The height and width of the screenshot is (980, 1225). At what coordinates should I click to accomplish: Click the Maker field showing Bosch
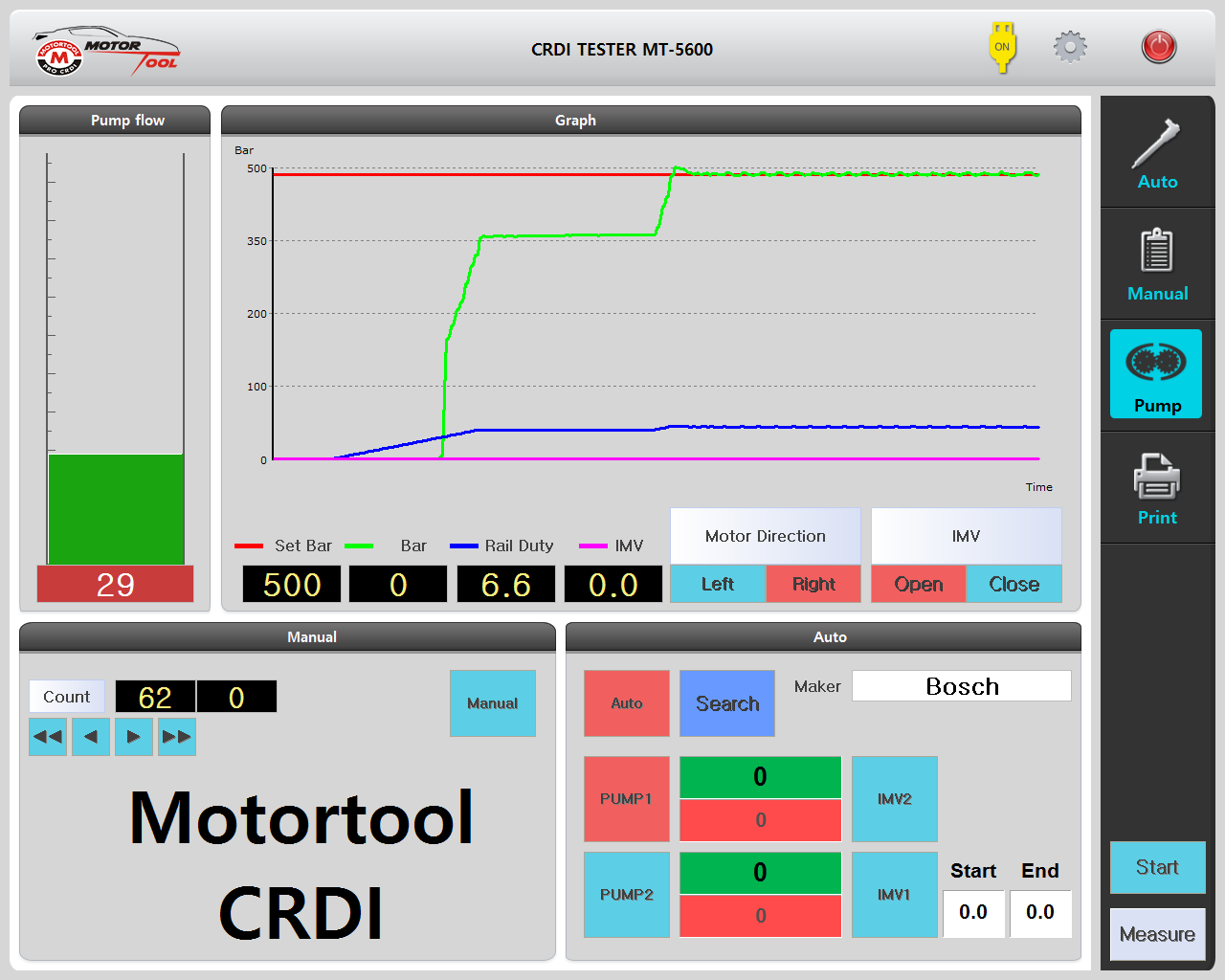click(x=961, y=686)
